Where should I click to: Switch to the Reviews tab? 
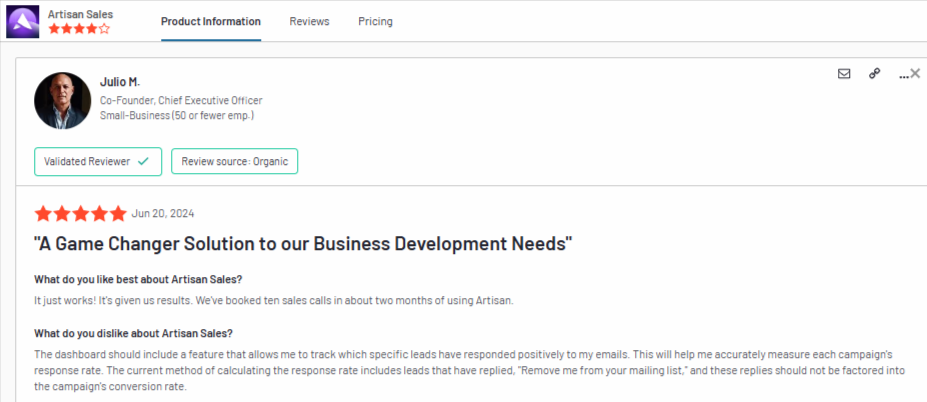click(309, 21)
